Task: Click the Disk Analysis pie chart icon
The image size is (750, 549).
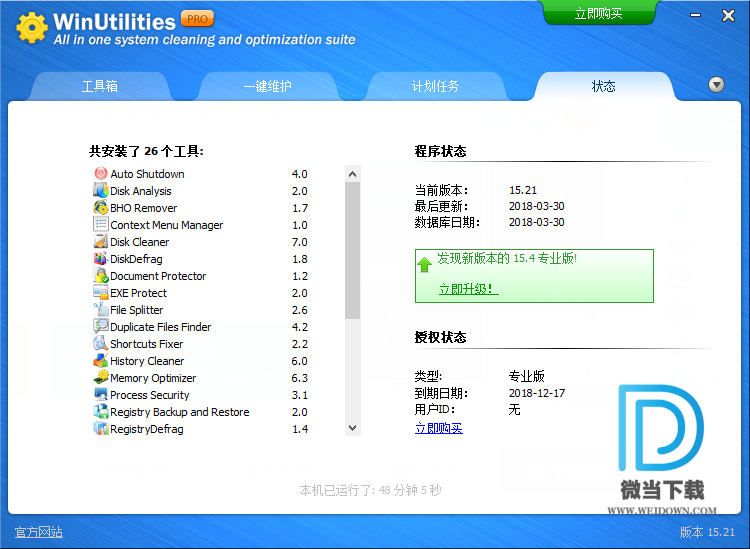Action: point(100,190)
